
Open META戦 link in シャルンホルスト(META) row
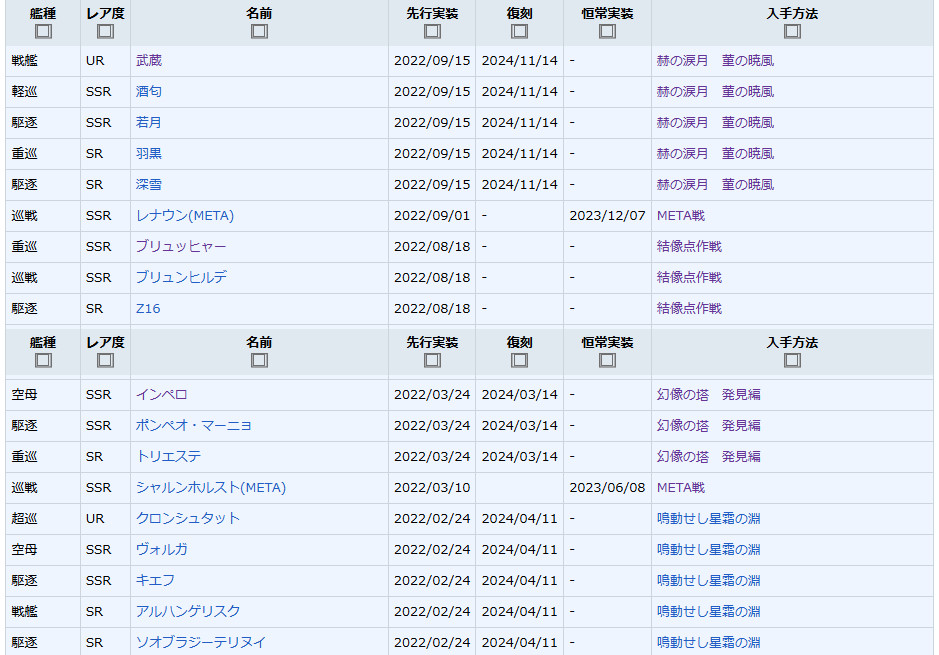tap(681, 488)
